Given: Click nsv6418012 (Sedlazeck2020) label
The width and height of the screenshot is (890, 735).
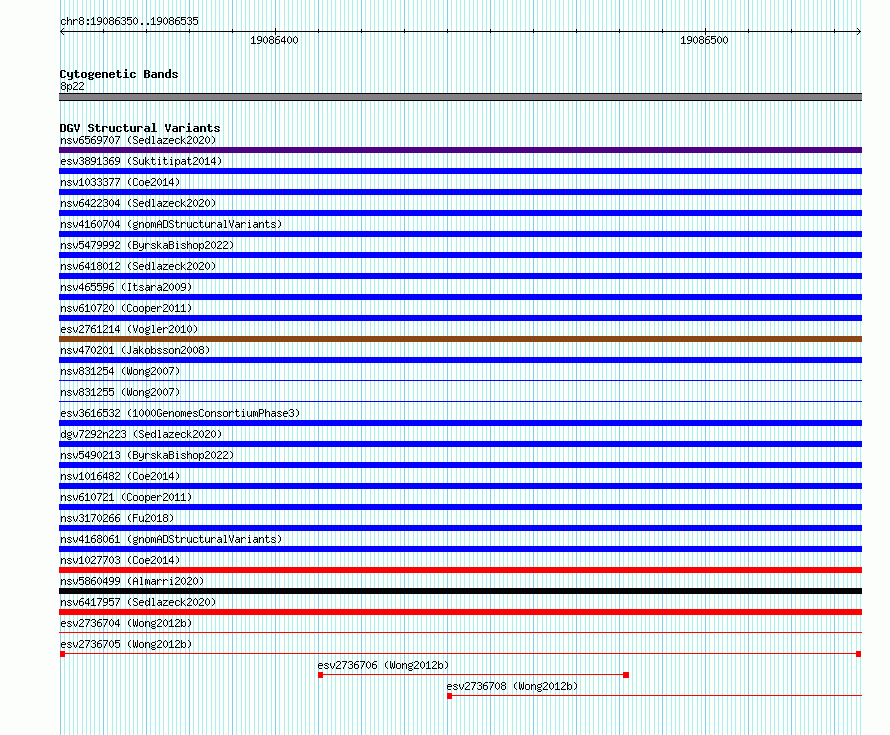Looking at the screenshot, I should [x=138, y=266].
